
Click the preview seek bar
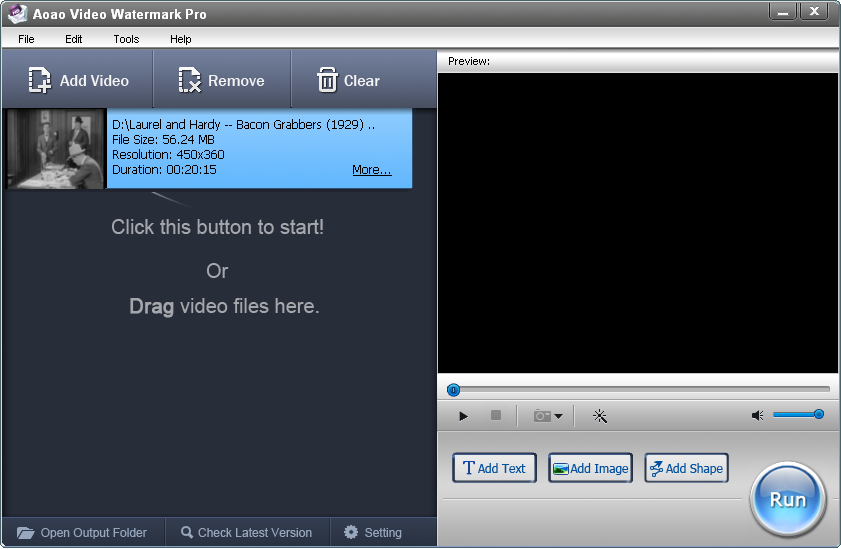click(640, 389)
